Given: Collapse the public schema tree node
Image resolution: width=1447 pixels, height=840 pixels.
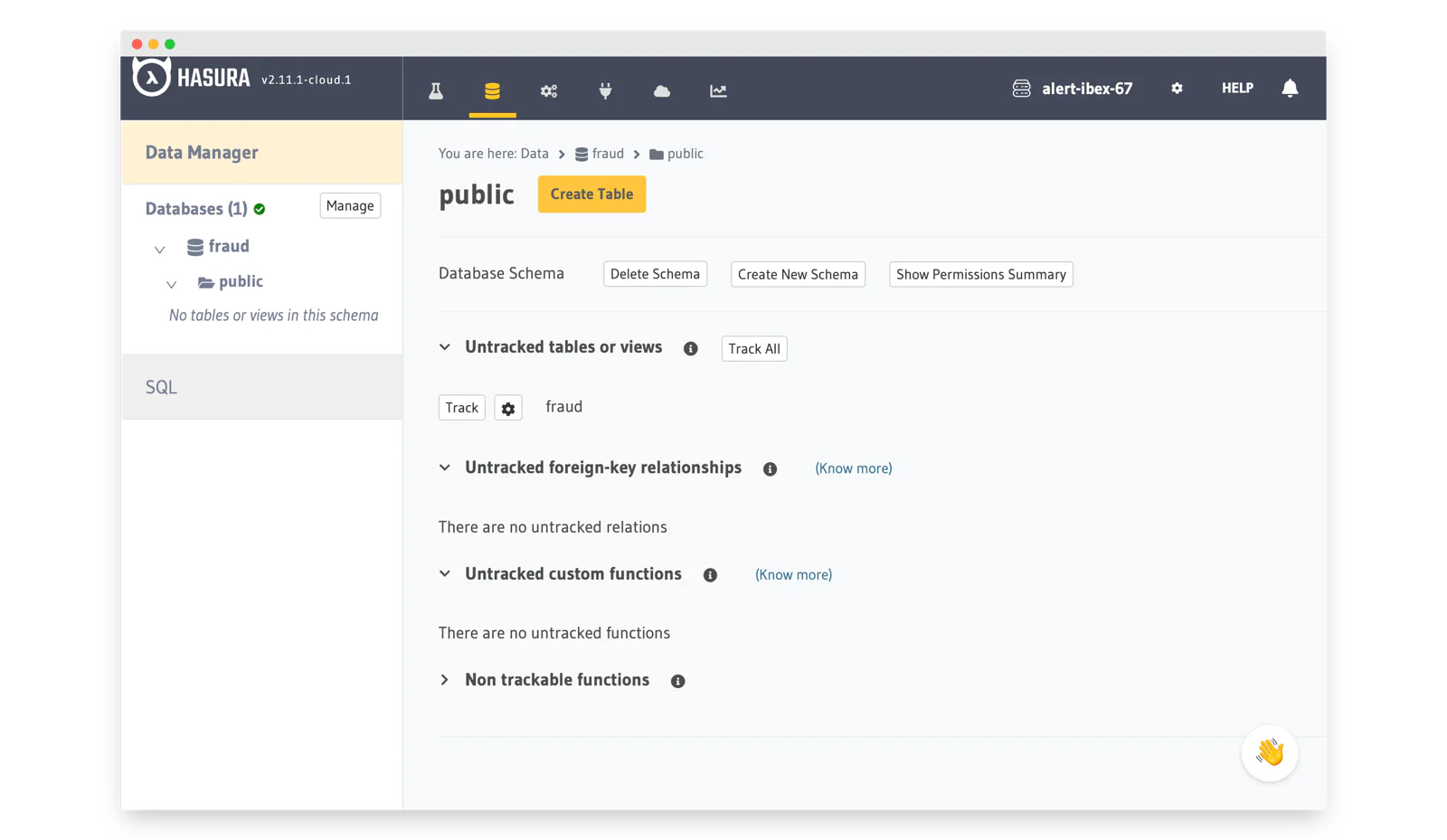Looking at the screenshot, I should click(x=171, y=285).
